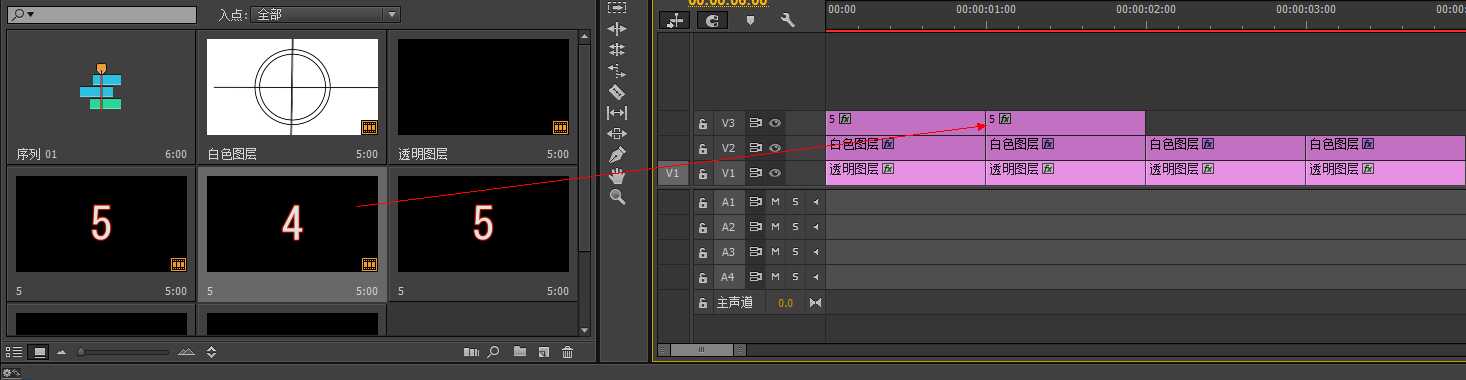Open the Find magnifier in project panel

(493, 352)
